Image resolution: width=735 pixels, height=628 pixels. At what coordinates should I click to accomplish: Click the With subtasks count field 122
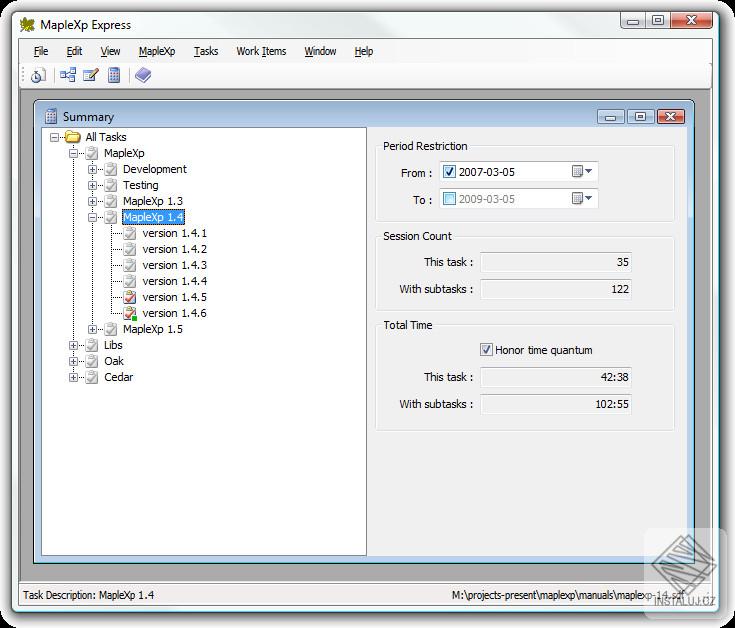556,289
